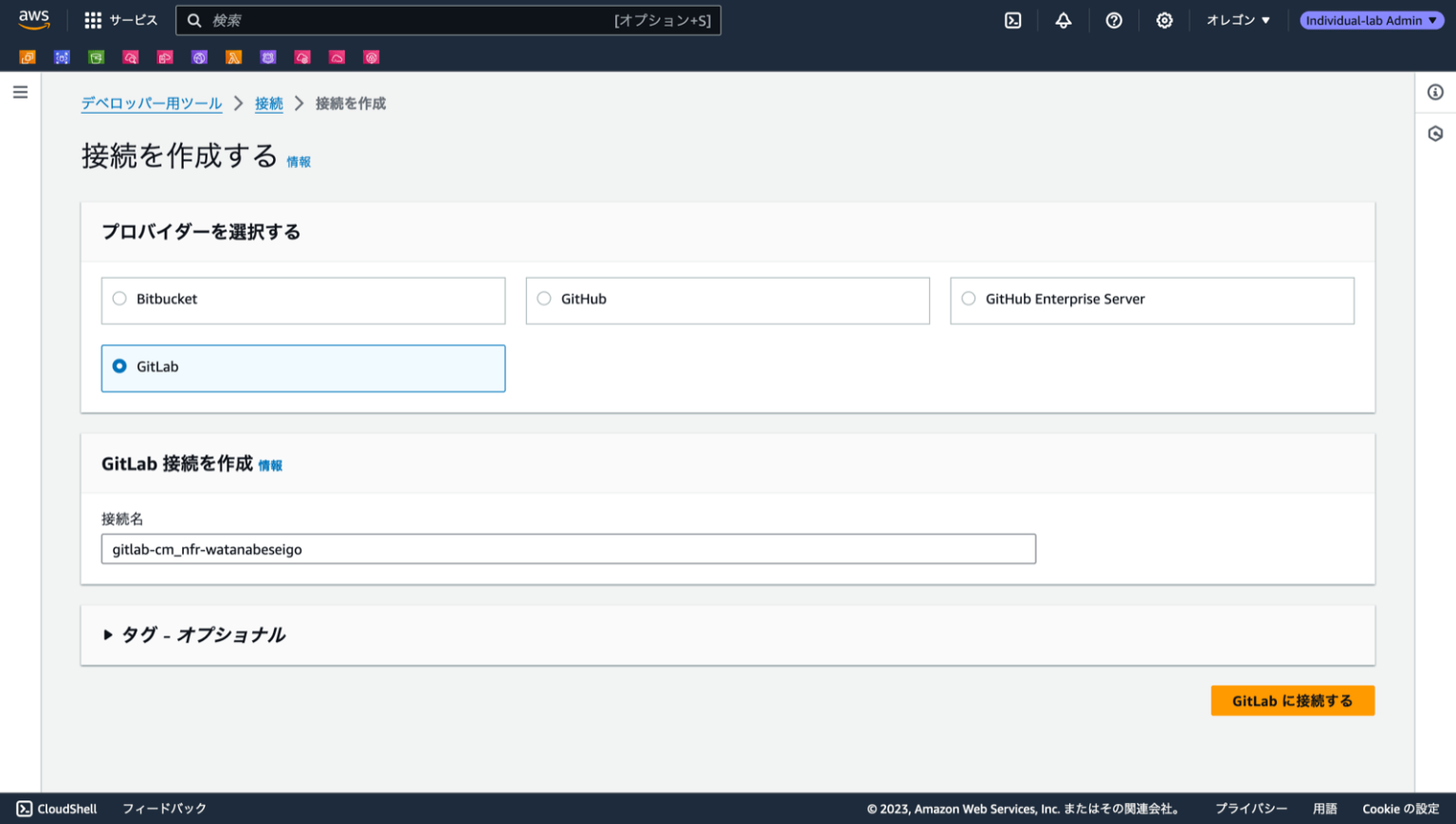Choose GitHub Enterprise Server as provider
1456x824 pixels.
(x=968, y=298)
